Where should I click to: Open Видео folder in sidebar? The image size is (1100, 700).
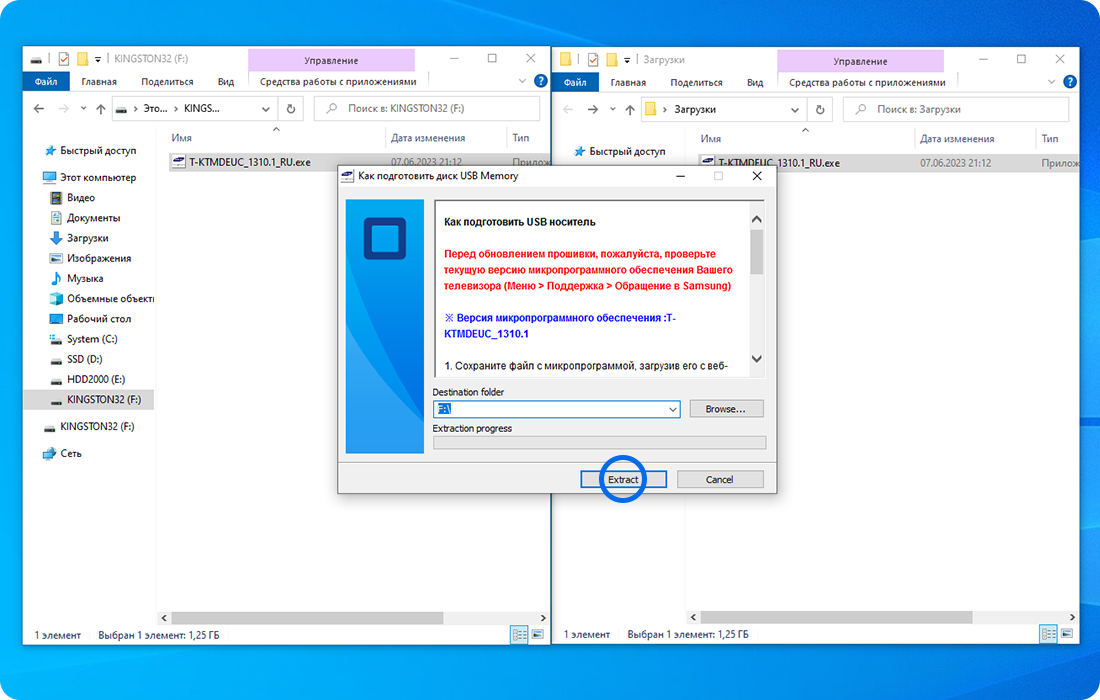coord(72,198)
